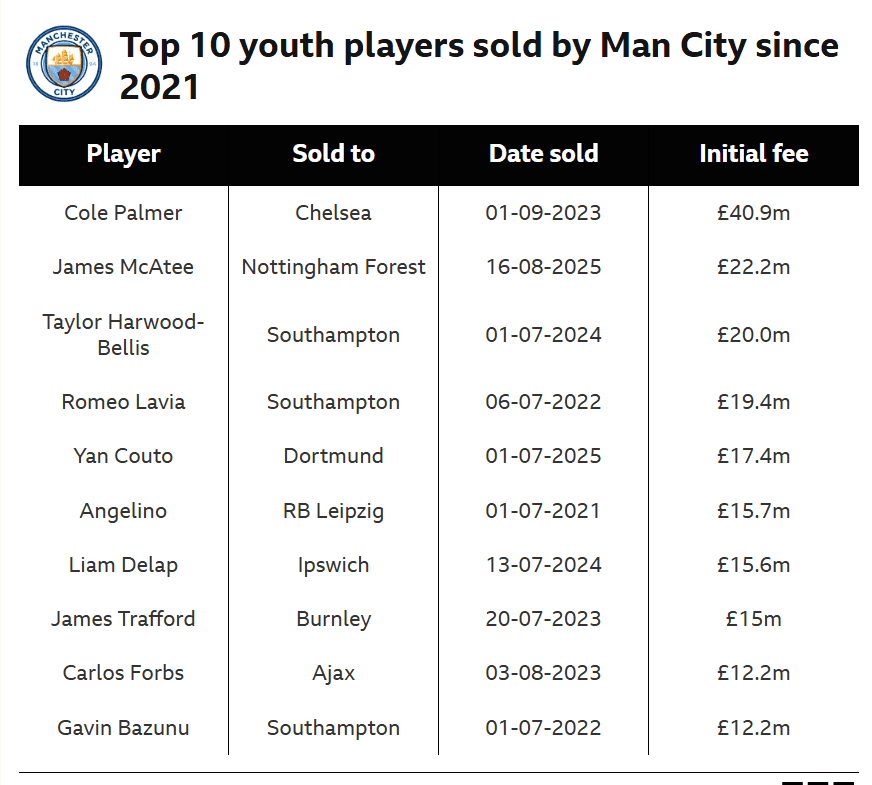Viewport: 872px width, 785px height.
Task: Select Romeo Lavia's £19.4m fee
Action: [x=754, y=402]
